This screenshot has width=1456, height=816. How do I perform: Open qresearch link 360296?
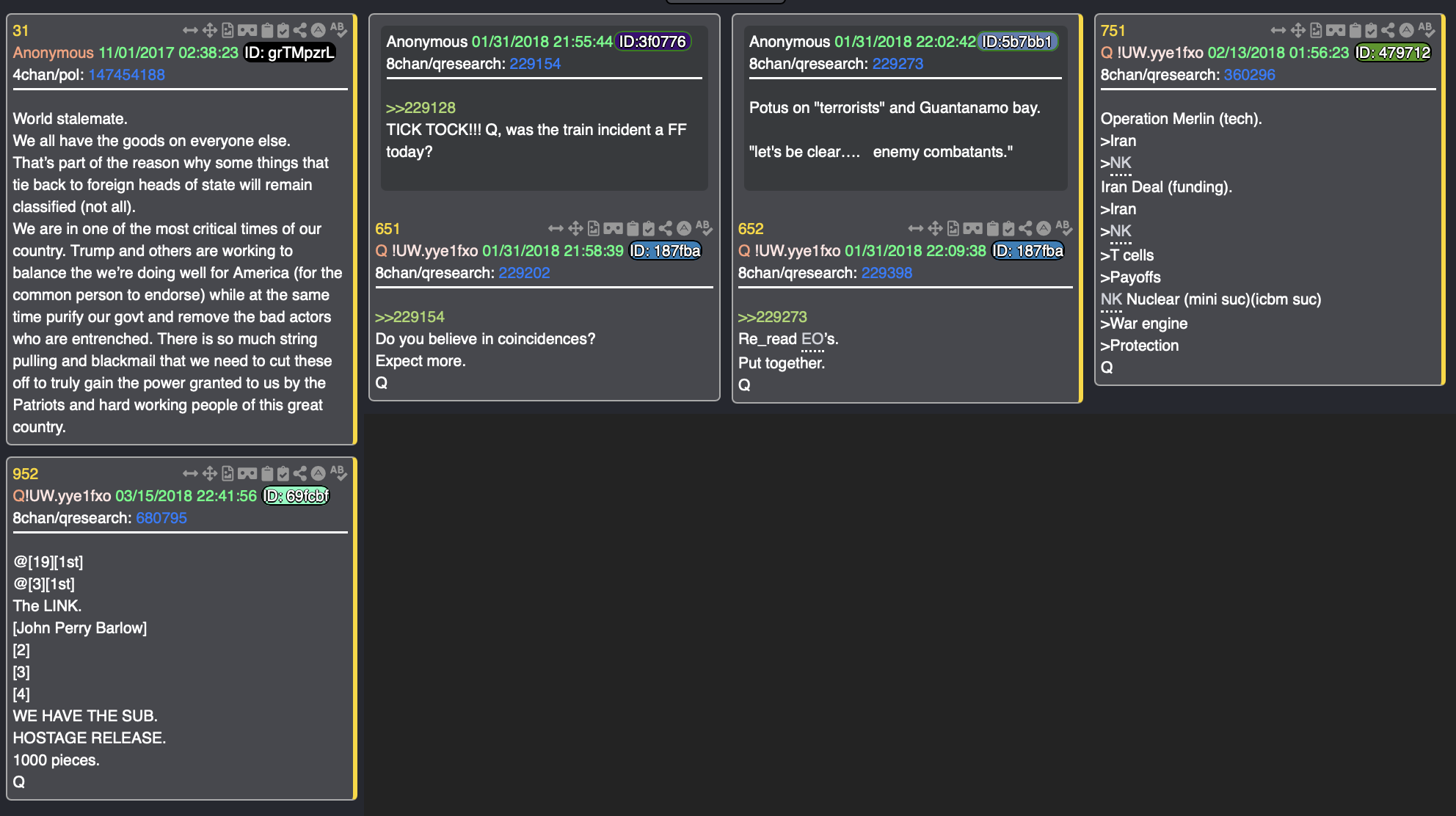click(1249, 75)
